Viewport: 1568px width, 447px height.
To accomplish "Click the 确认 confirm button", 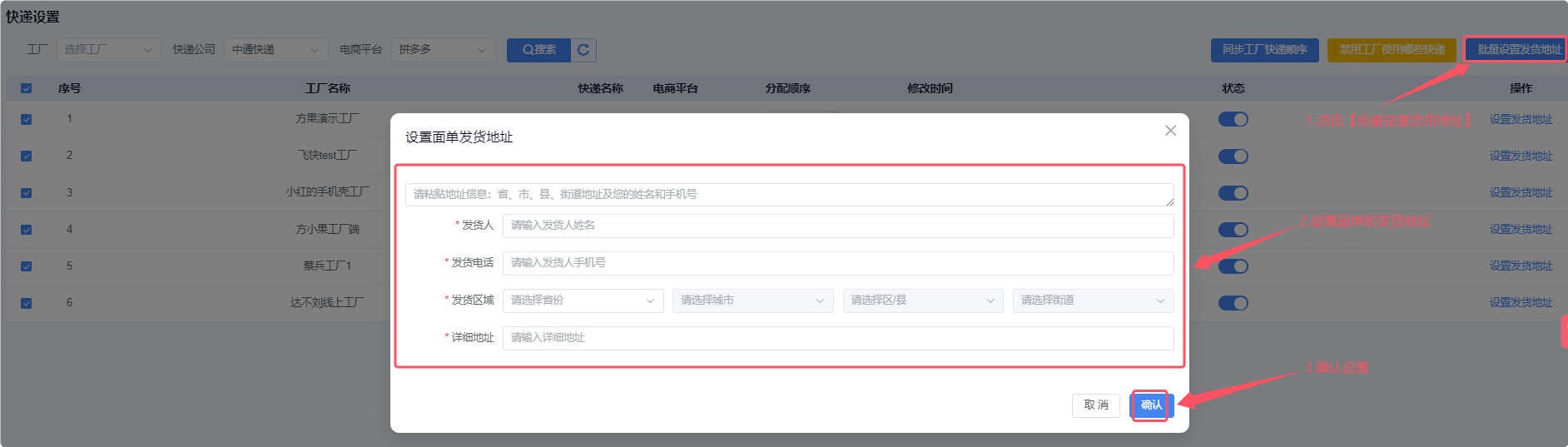I will 1152,405.
